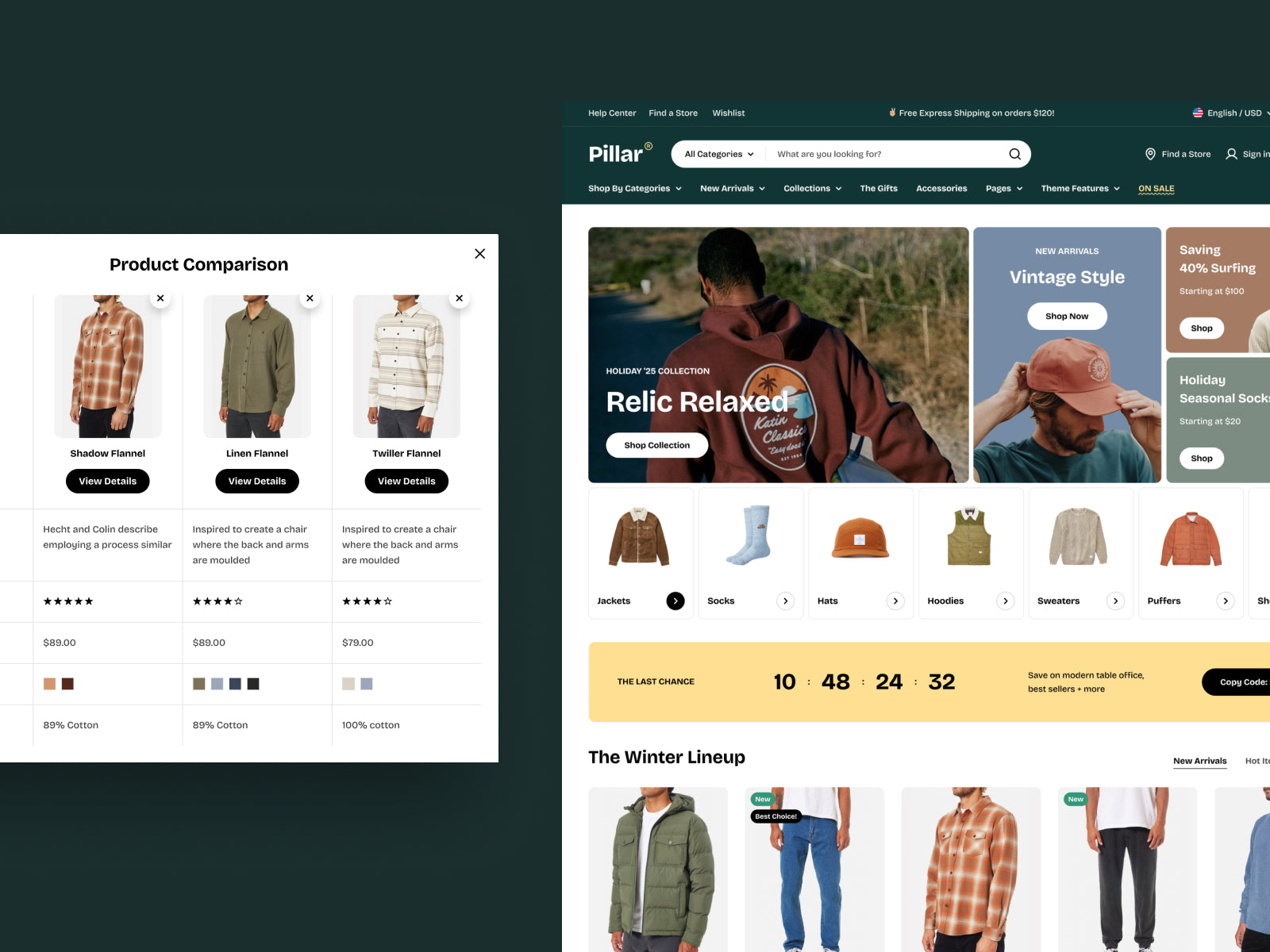
Task: Click the Best Choice! badge
Action: tap(775, 816)
